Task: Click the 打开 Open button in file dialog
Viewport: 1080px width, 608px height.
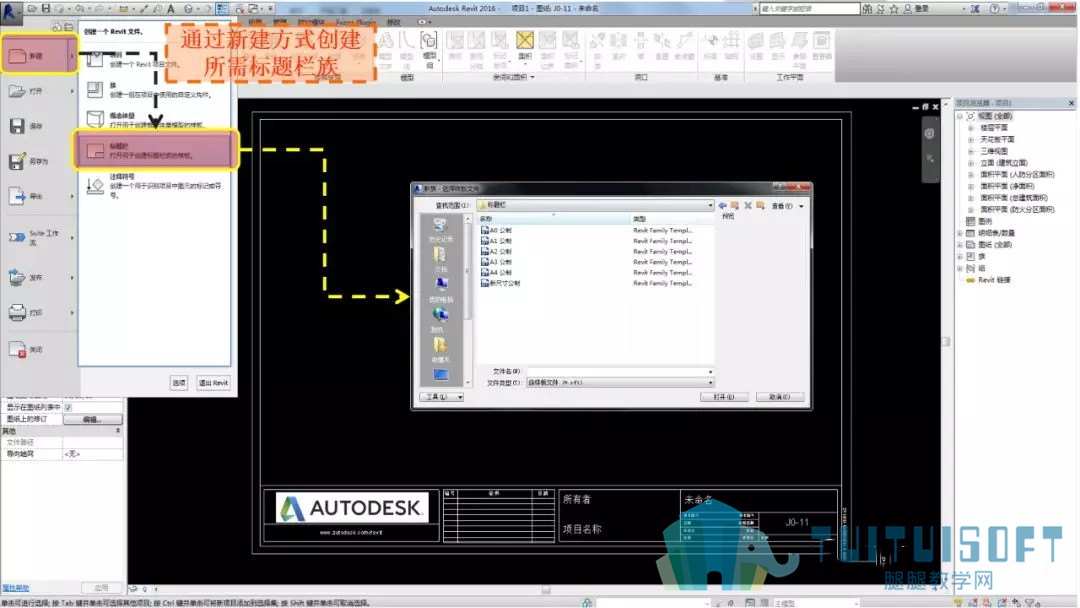Action: point(724,397)
